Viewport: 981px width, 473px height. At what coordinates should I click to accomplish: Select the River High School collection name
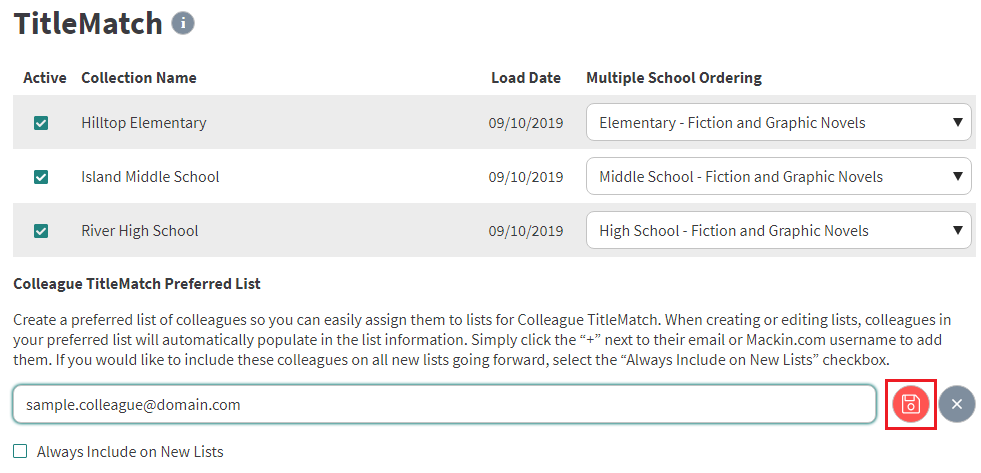140,231
